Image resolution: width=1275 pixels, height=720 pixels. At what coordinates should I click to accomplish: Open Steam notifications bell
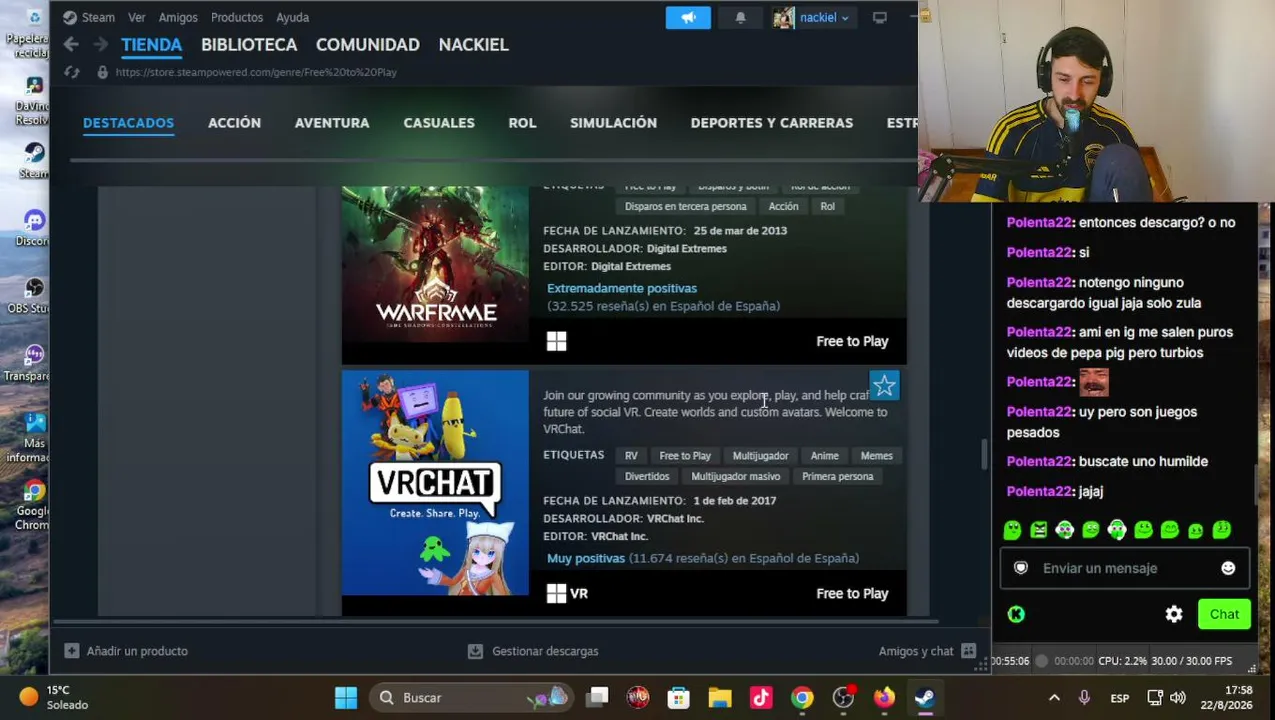pos(740,17)
